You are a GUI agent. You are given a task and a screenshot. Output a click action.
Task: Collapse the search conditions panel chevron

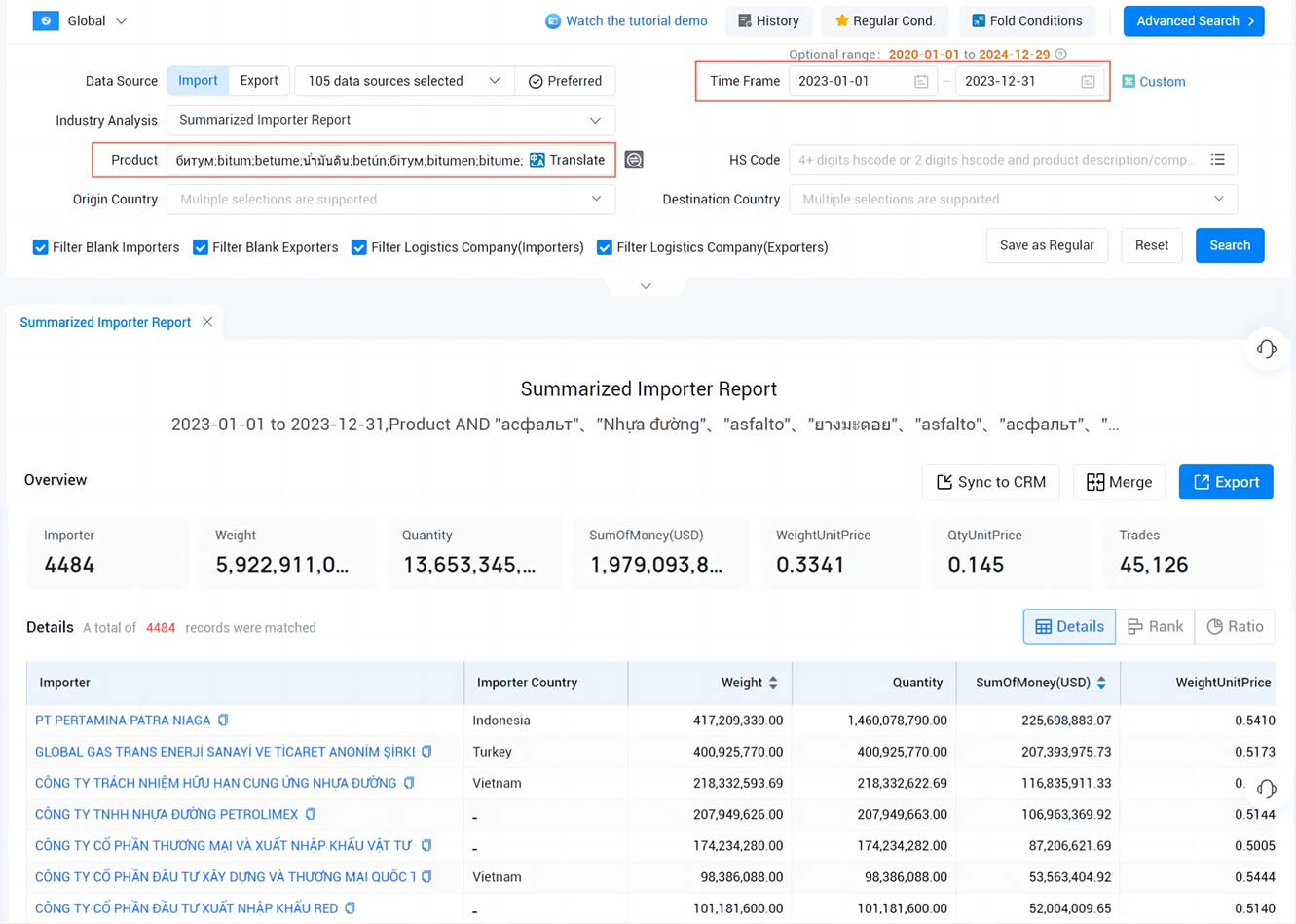click(646, 286)
